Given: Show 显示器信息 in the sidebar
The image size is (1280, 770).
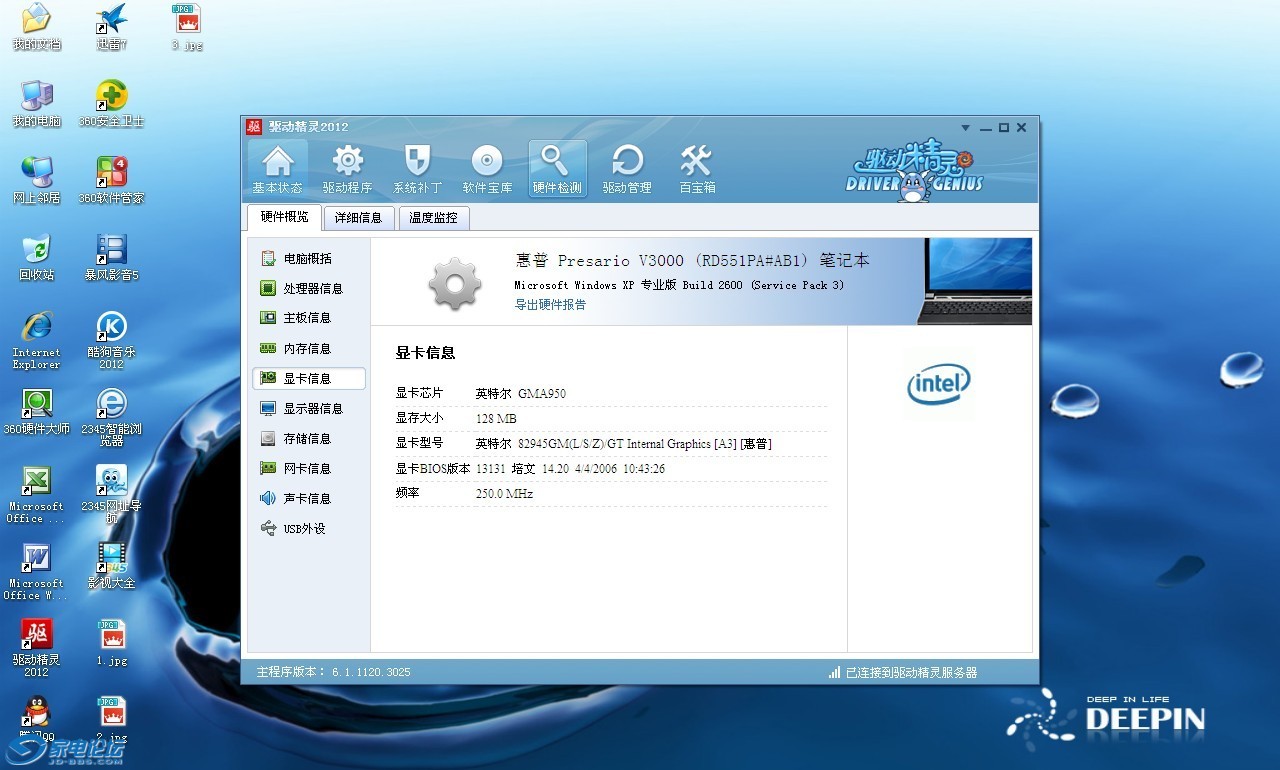Looking at the screenshot, I should tap(312, 409).
